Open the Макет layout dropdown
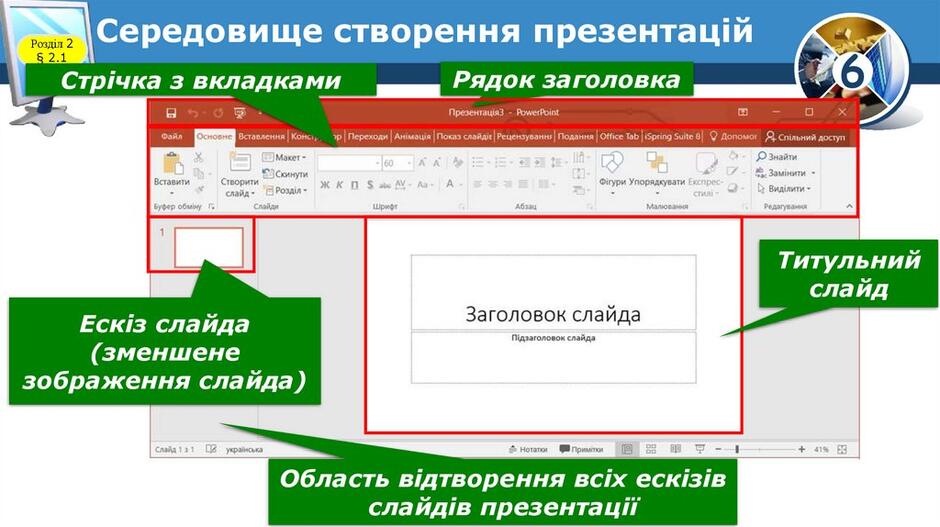 tap(285, 158)
